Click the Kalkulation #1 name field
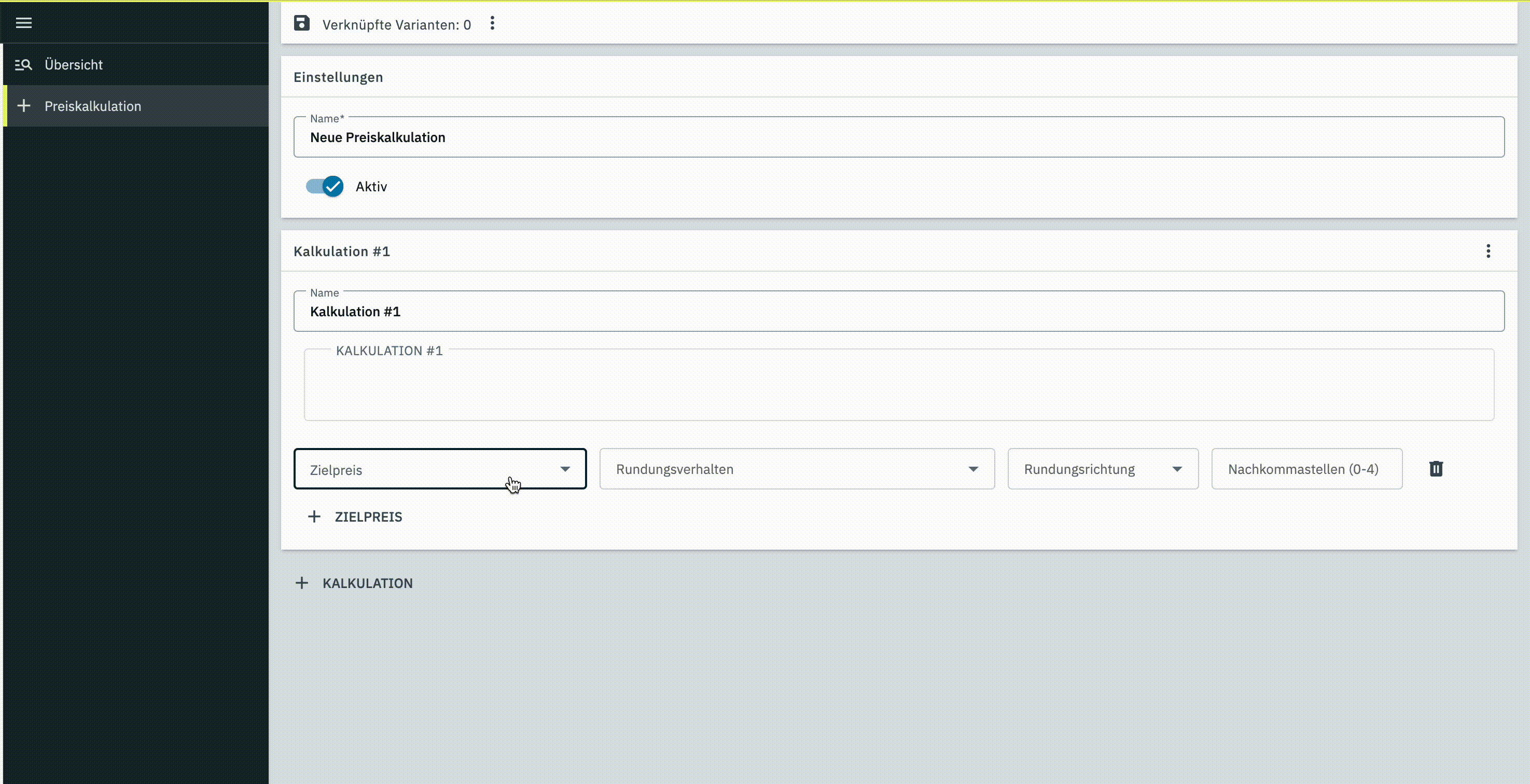 [899, 311]
